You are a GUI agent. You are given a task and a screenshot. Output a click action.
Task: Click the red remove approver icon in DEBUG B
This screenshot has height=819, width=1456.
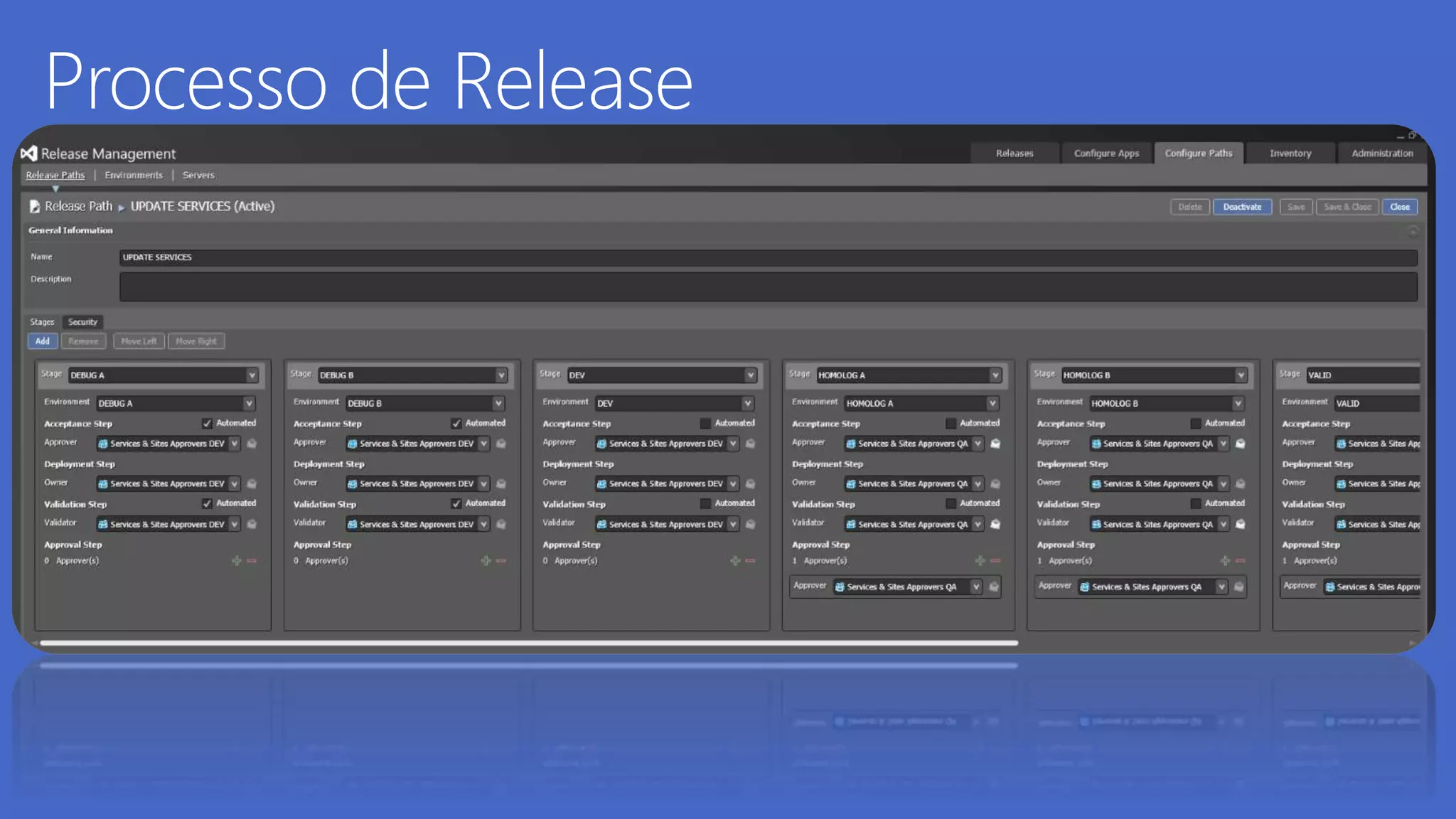point(501,561)
